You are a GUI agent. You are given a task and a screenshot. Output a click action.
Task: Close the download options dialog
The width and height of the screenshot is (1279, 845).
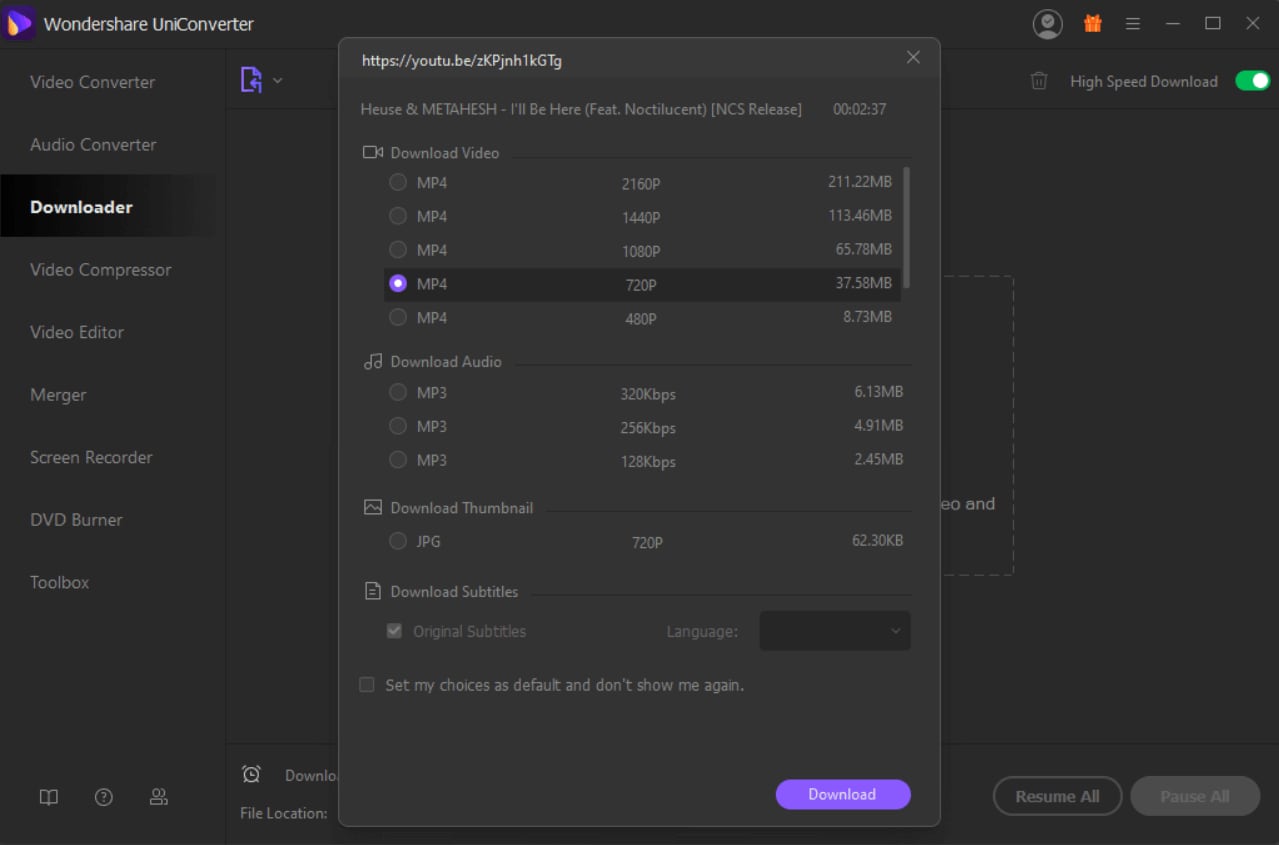click(913, 58)
